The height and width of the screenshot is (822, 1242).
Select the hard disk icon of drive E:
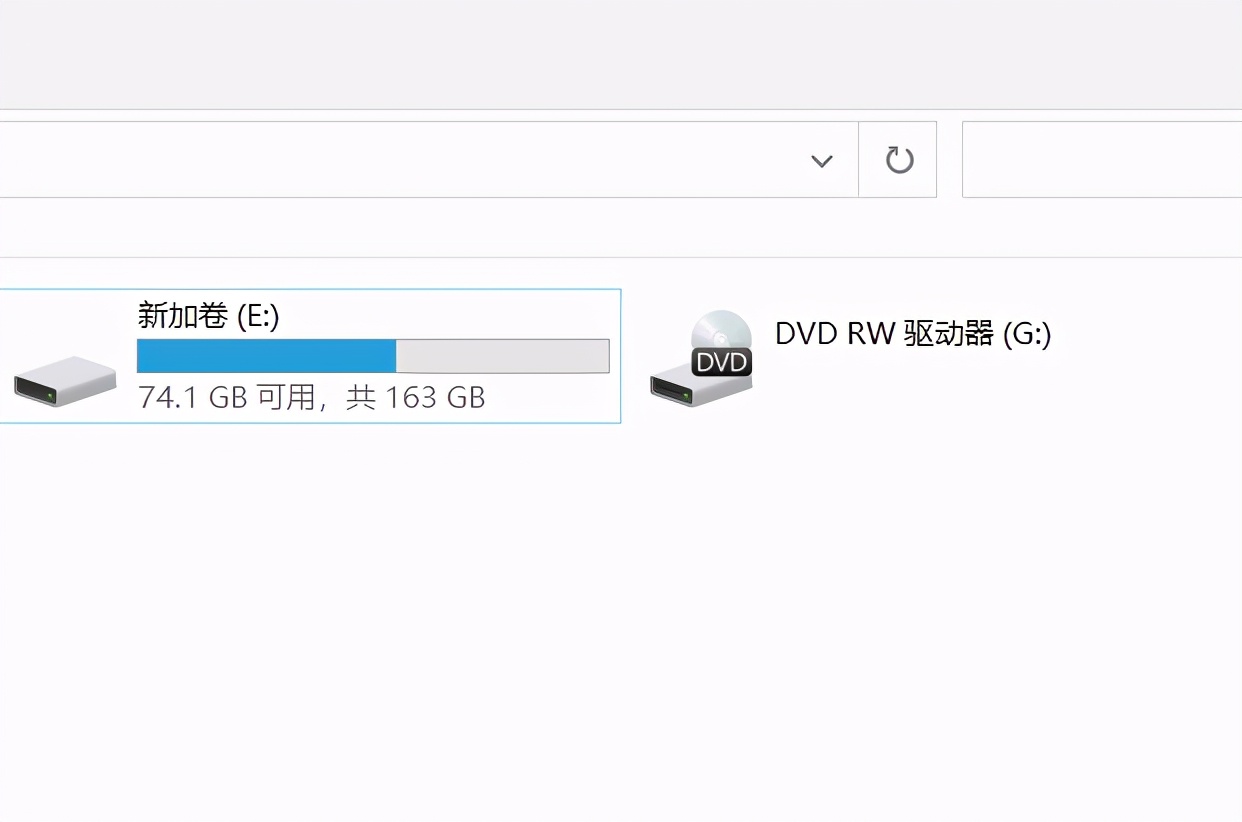(x=64, y=380)
